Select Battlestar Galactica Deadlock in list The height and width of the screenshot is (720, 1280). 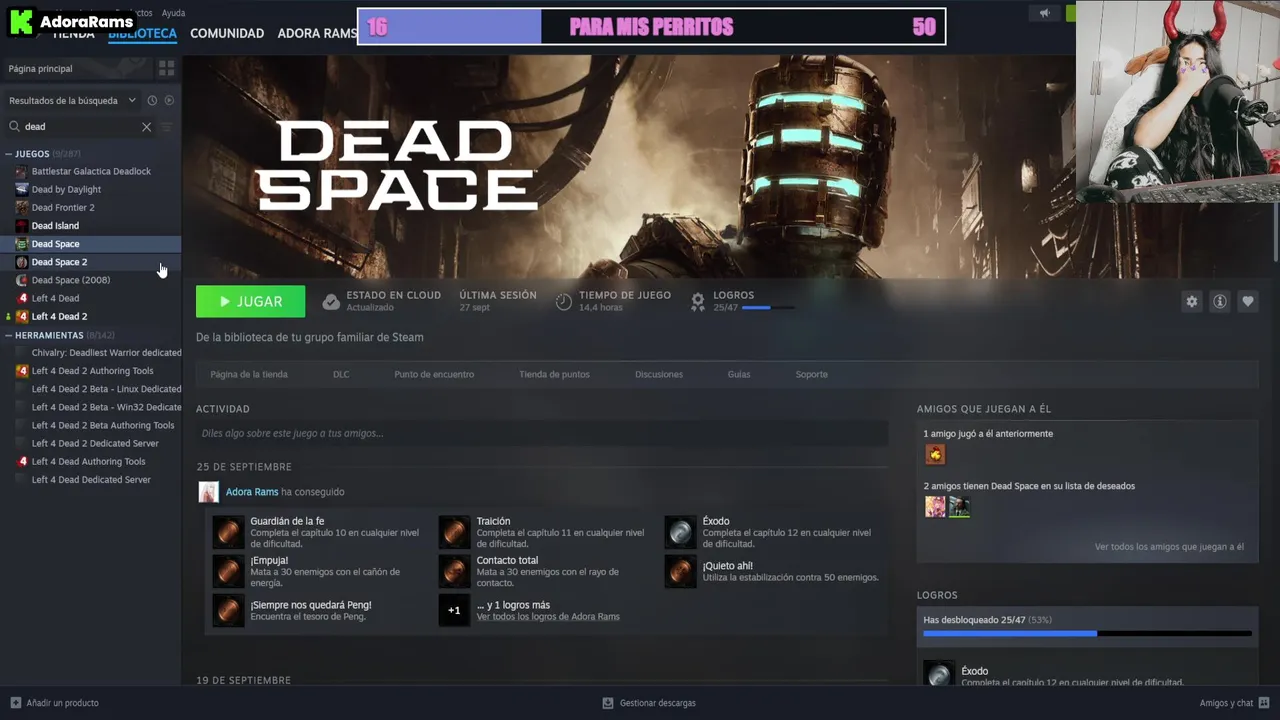[x=91, y=171]
